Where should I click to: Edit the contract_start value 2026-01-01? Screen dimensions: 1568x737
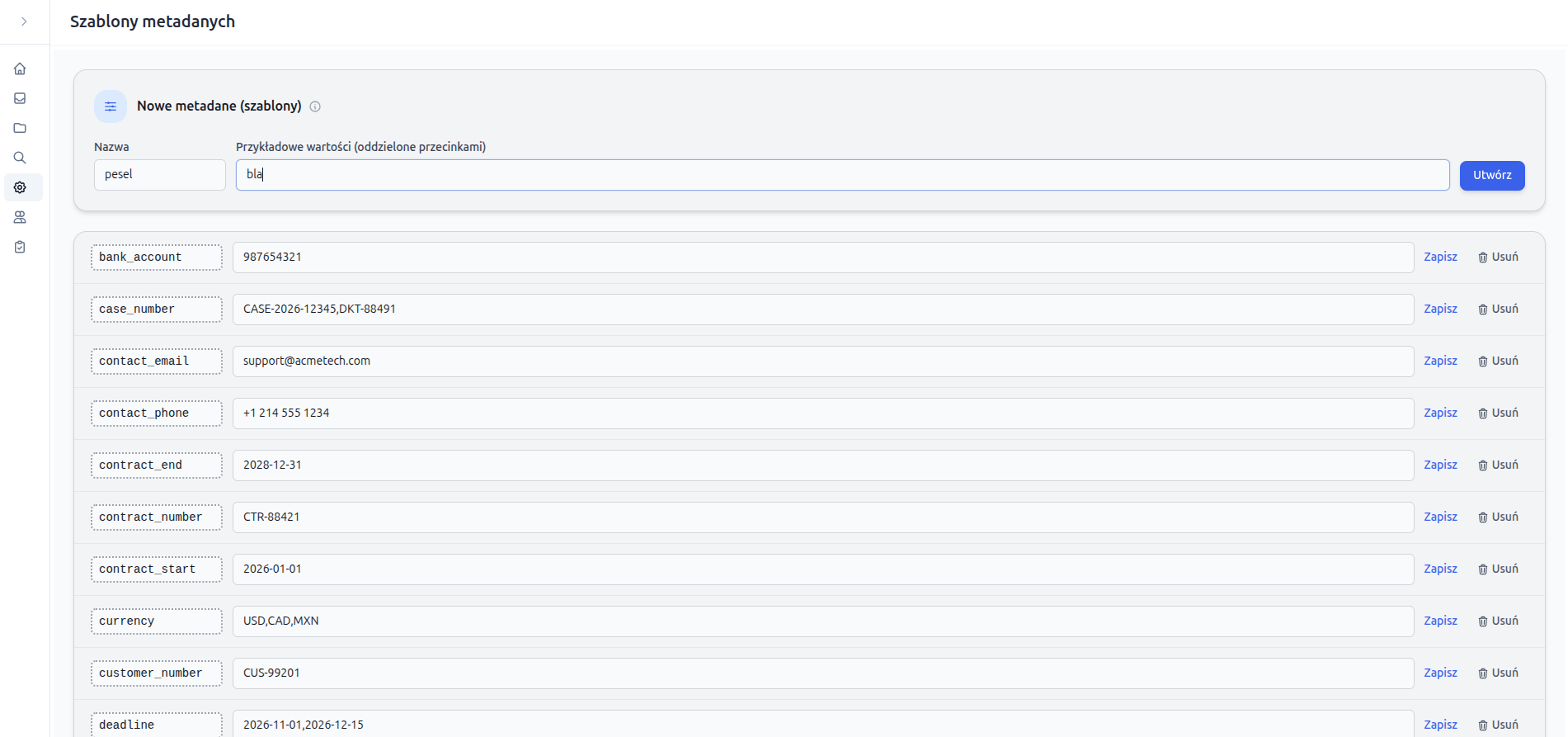tap(823, 569)
